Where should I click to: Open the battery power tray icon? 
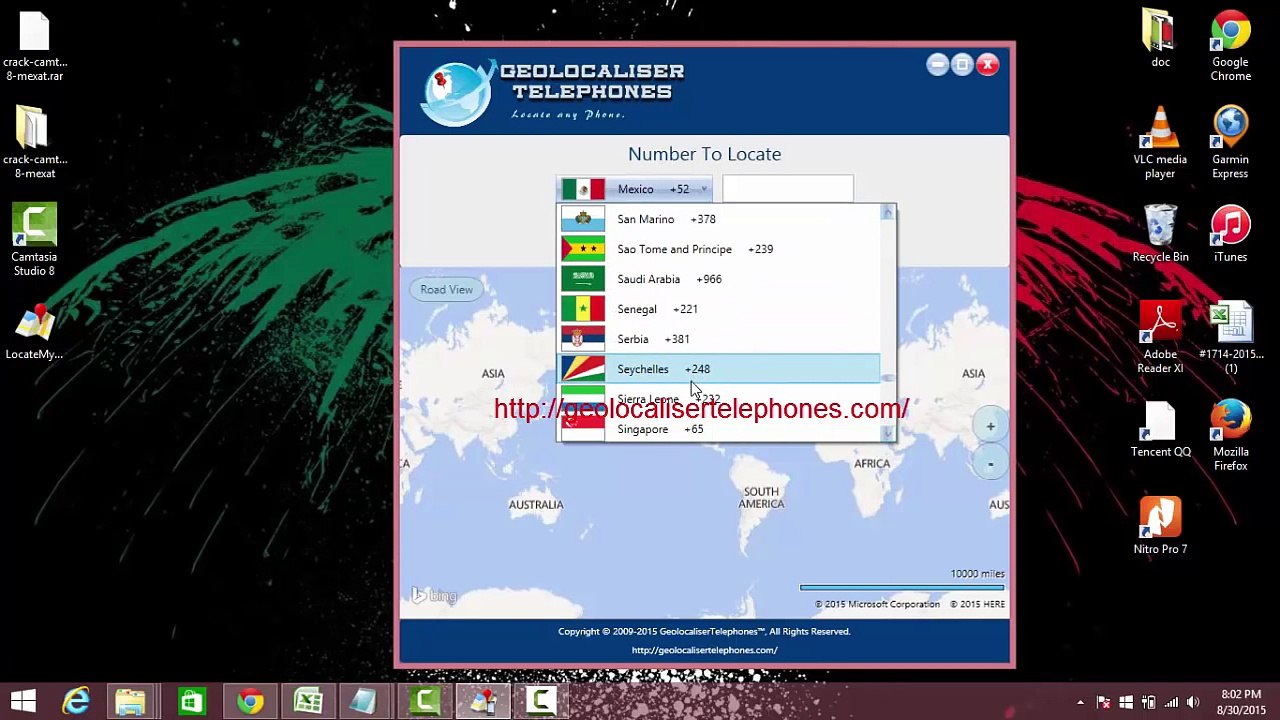pyautogui.click(x=1148, y=702)
